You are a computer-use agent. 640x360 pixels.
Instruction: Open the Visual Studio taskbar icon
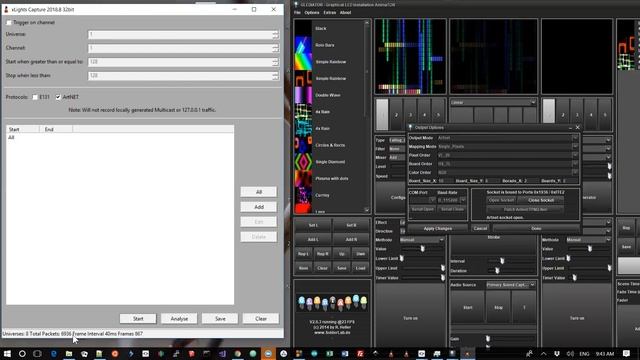[222, 353]
